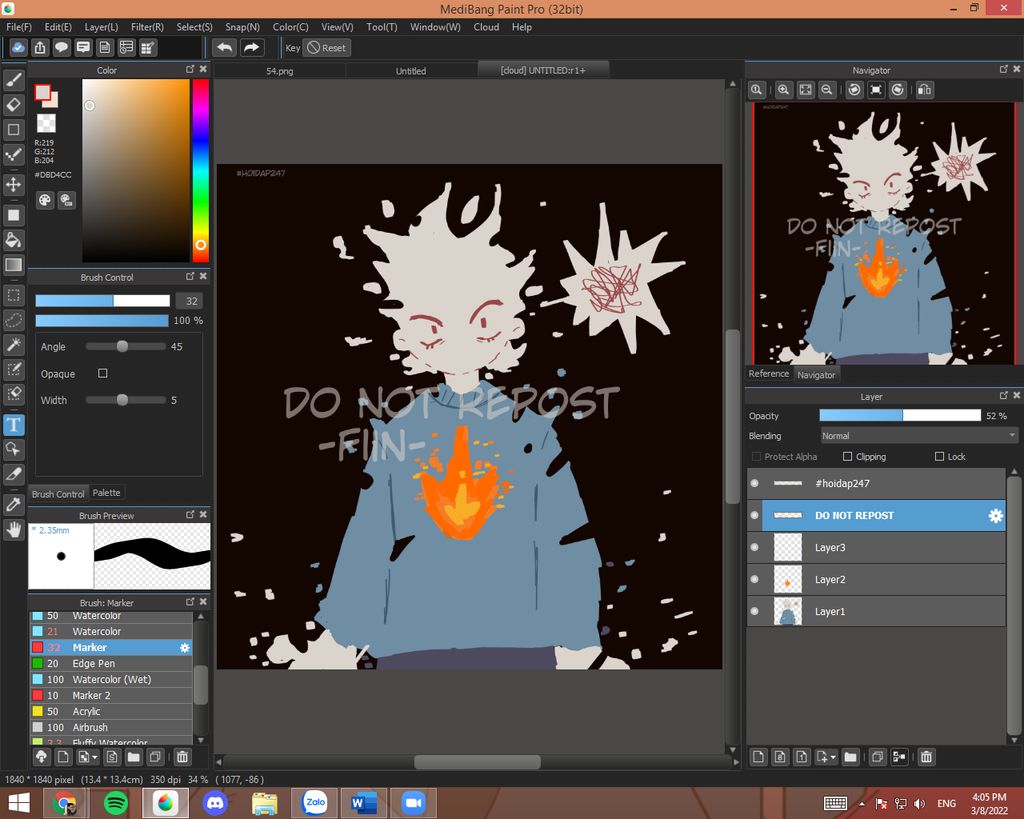
Task: Open Zalo from the taskbar
Action: (x=315, y=803)
